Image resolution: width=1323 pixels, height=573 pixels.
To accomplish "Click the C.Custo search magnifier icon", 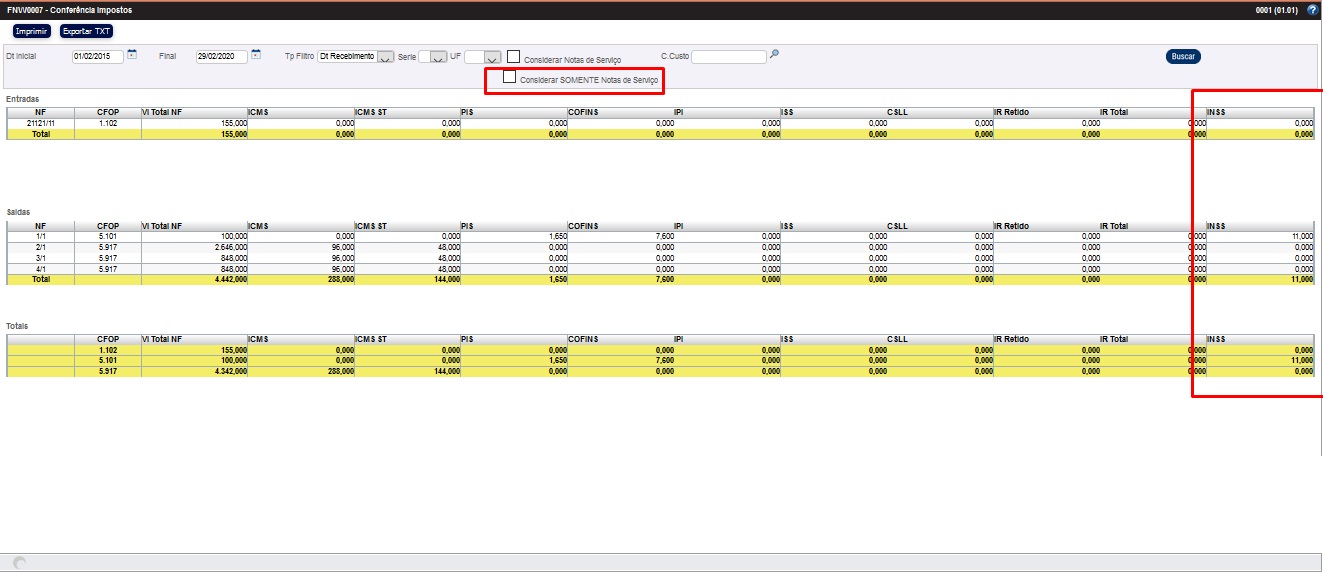I will click(x=774, y=55).
